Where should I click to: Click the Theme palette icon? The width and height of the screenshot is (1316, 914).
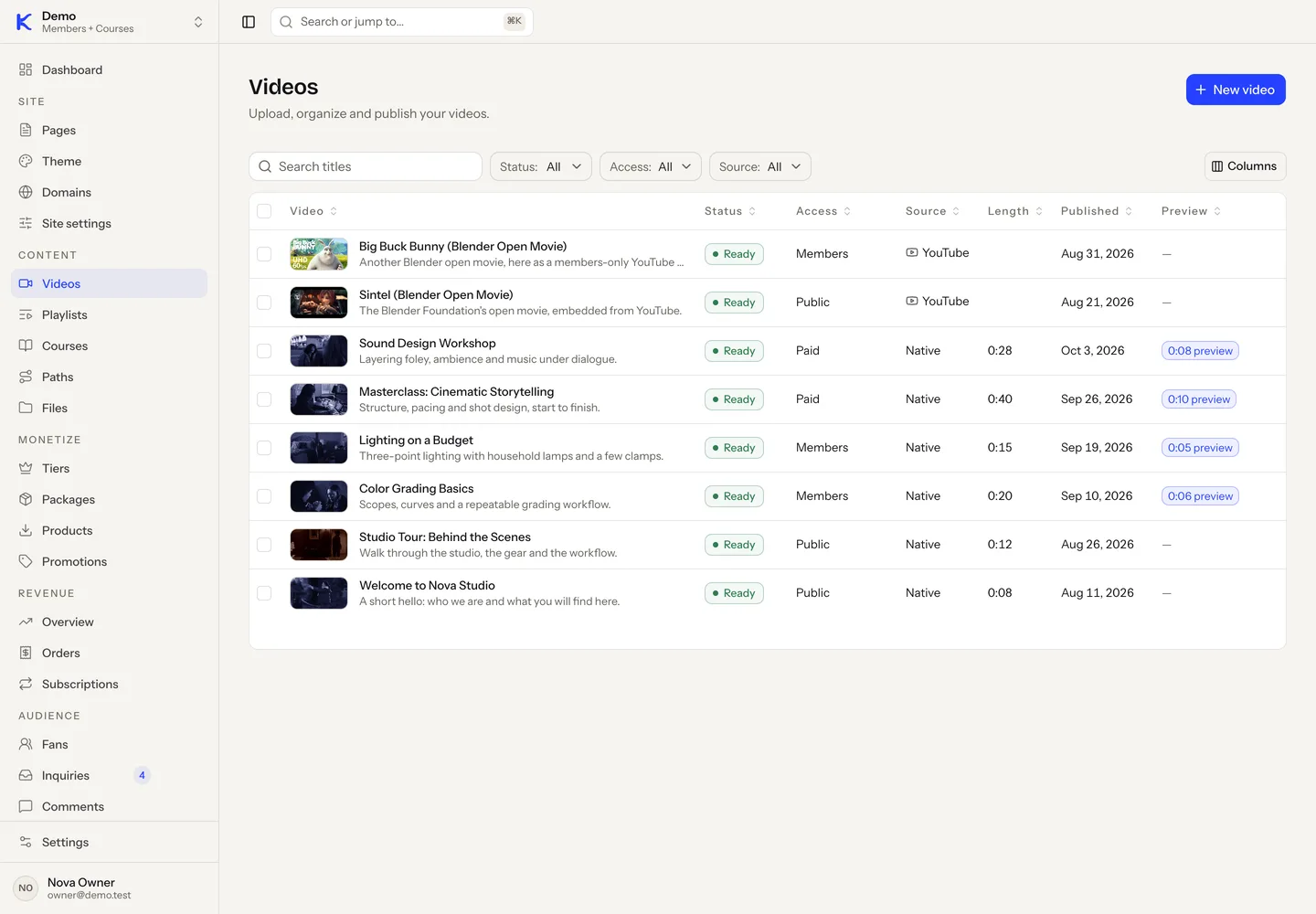(x=26, y=161)
